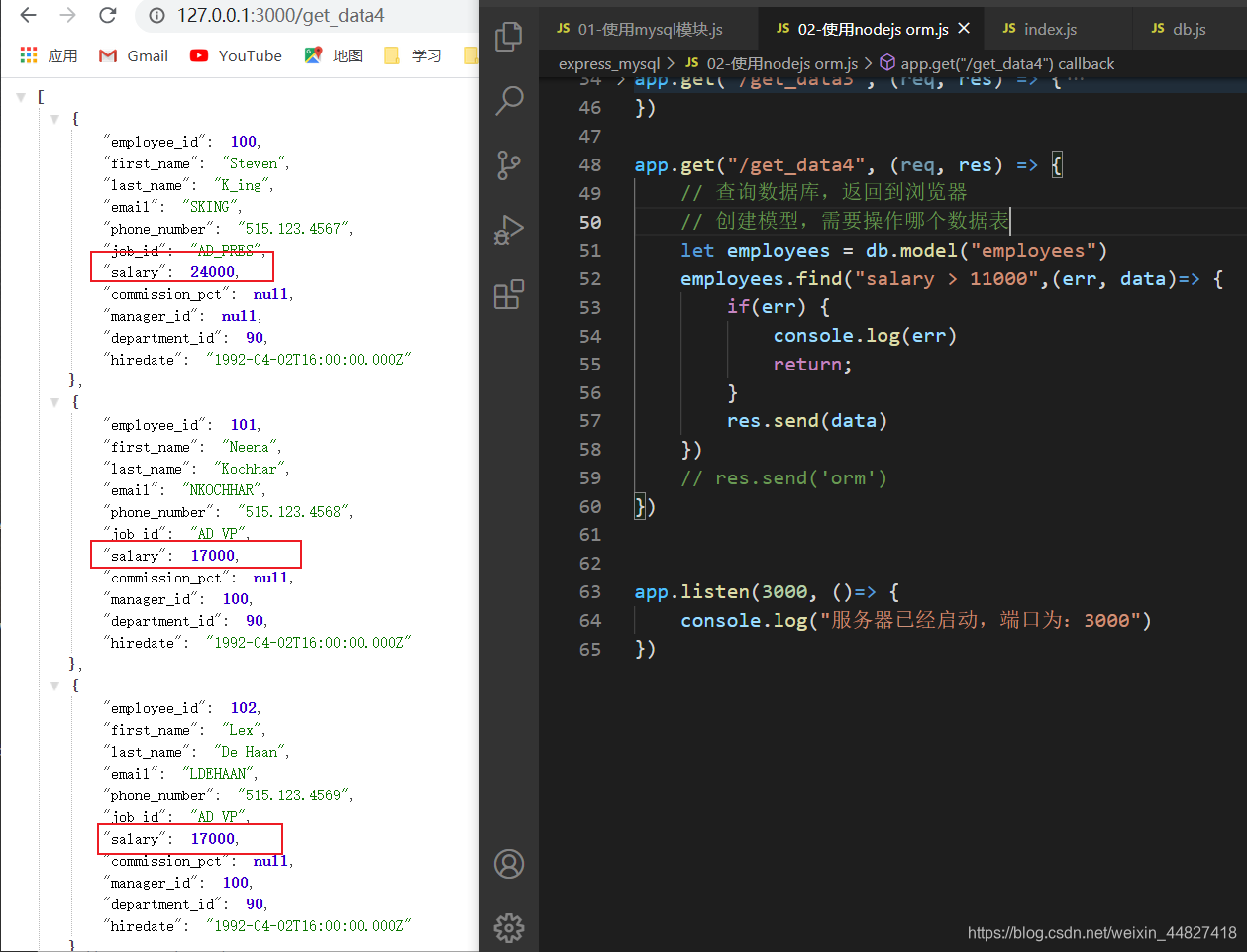This screenshot has height=952, width=1247.
Task: Collapse the employee 100 JSON object
Action: 54,119
